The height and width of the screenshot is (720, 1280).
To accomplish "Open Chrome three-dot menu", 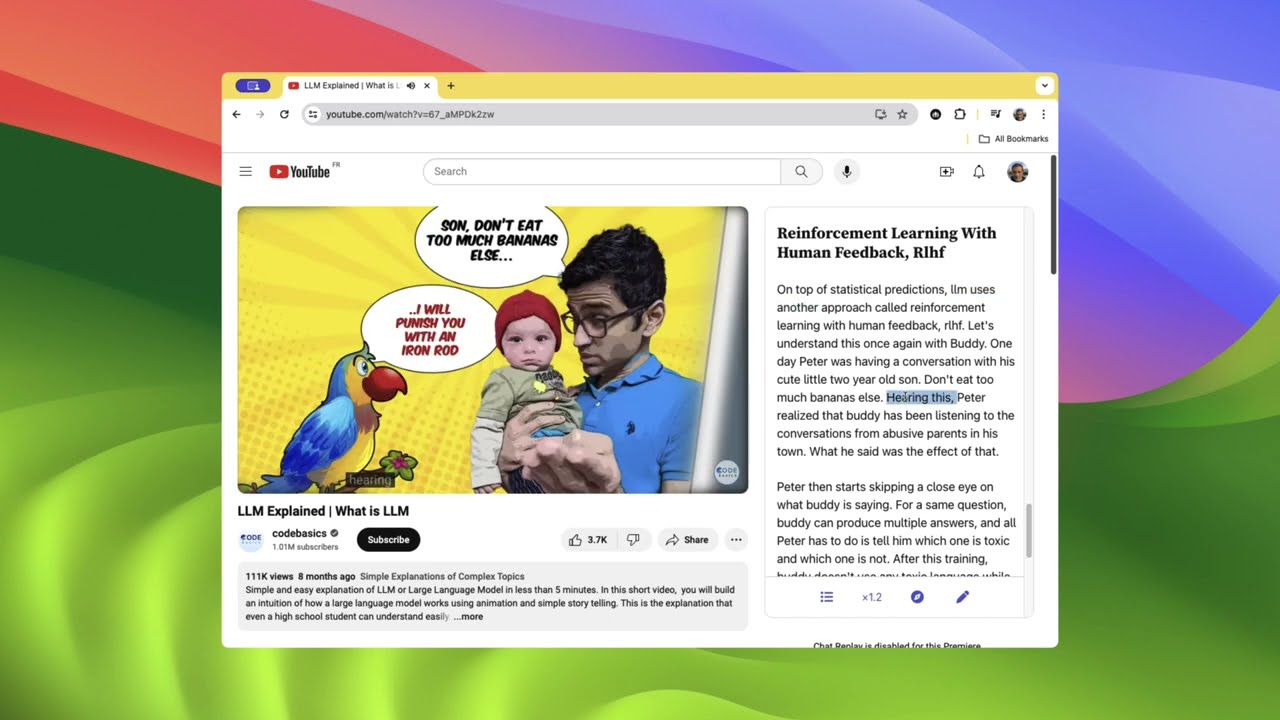I will tap(1043, 114).
